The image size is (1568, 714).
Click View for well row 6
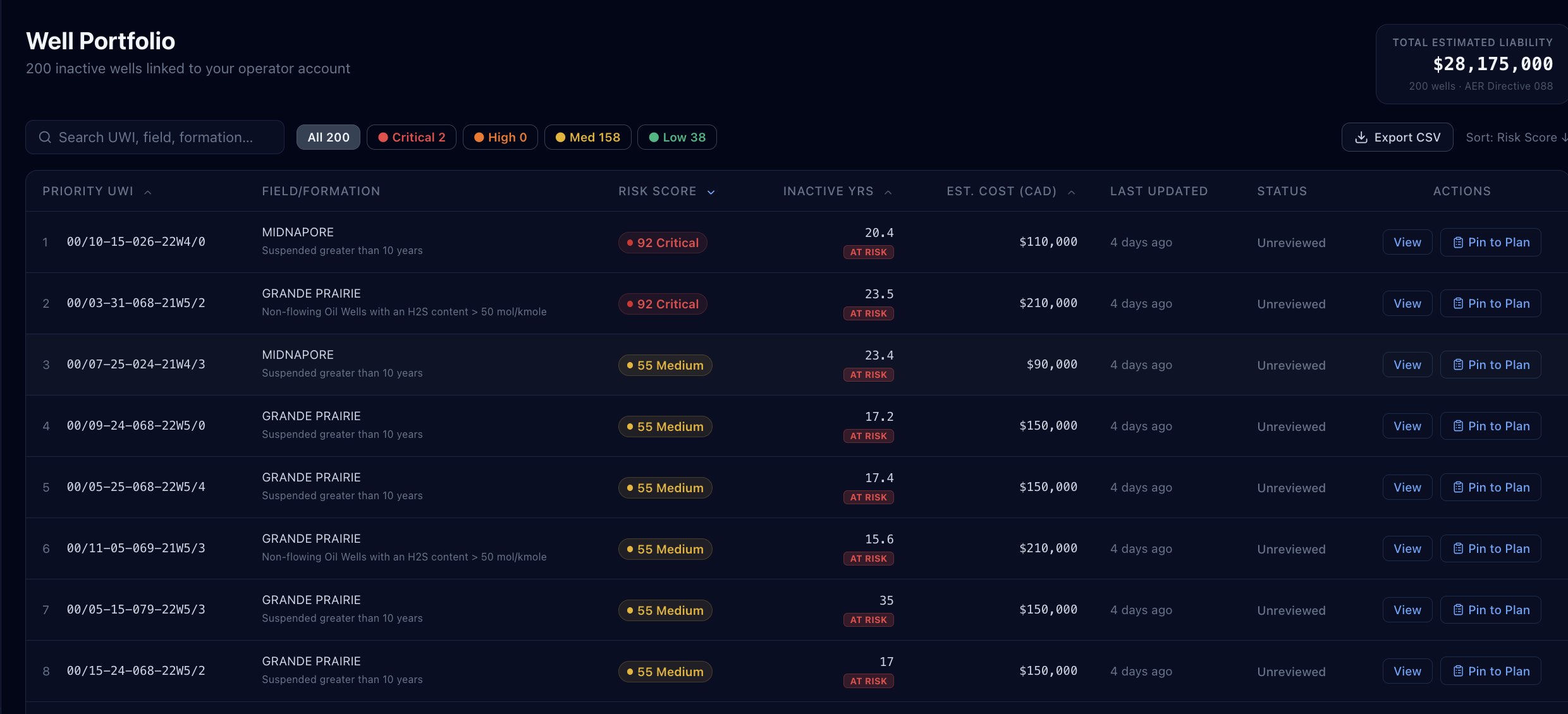click(1407, 548)
